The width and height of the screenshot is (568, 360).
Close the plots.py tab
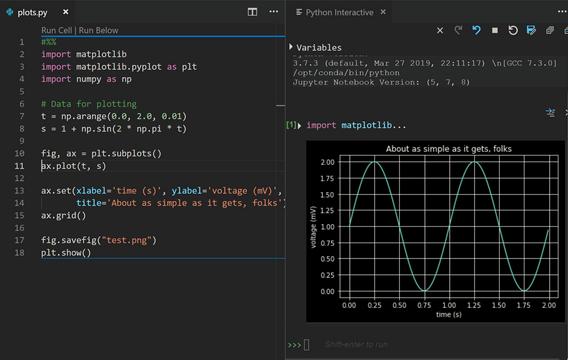[x=66, y=12]
